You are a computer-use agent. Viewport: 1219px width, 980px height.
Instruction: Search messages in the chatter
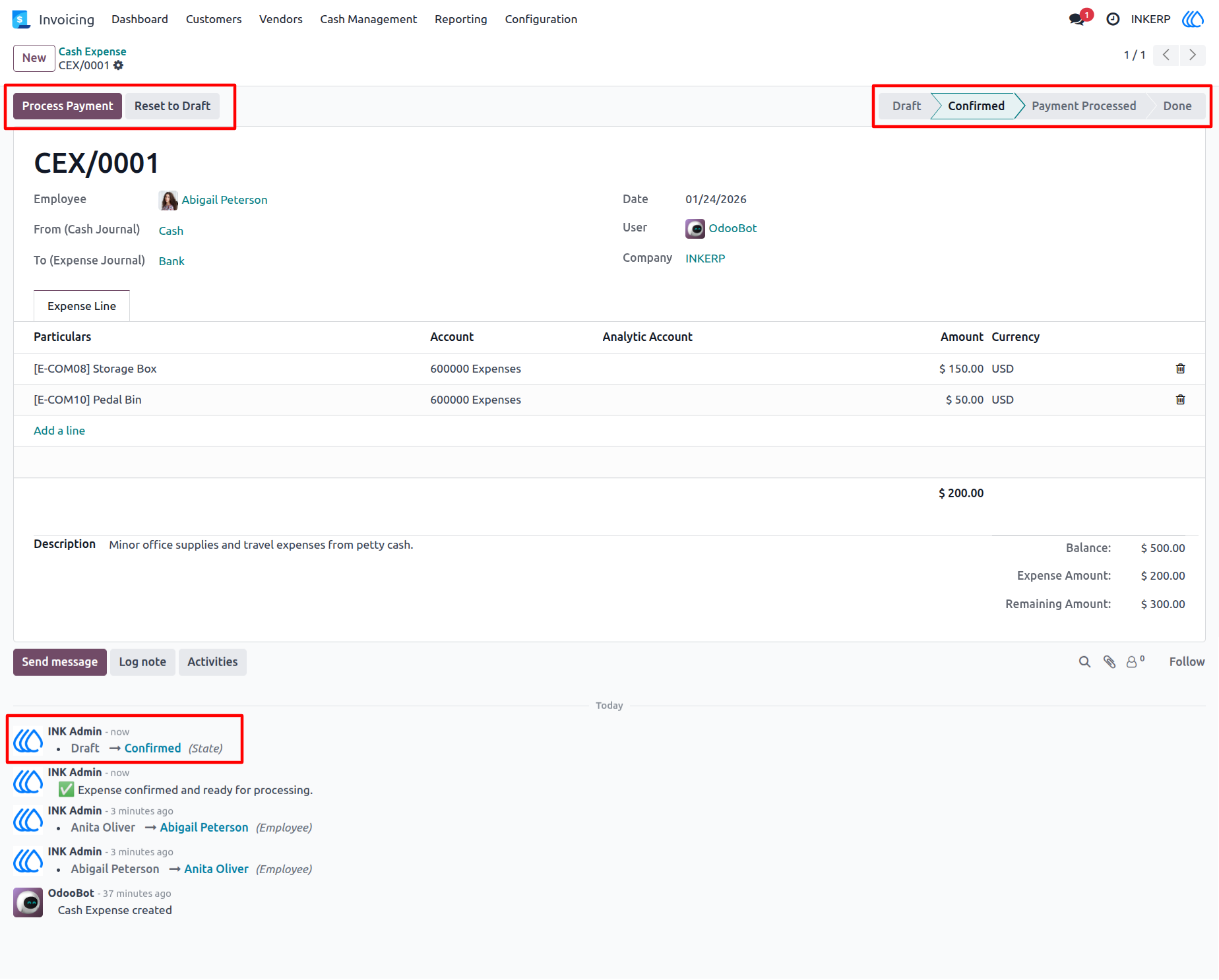click(x=1084, y=661)
